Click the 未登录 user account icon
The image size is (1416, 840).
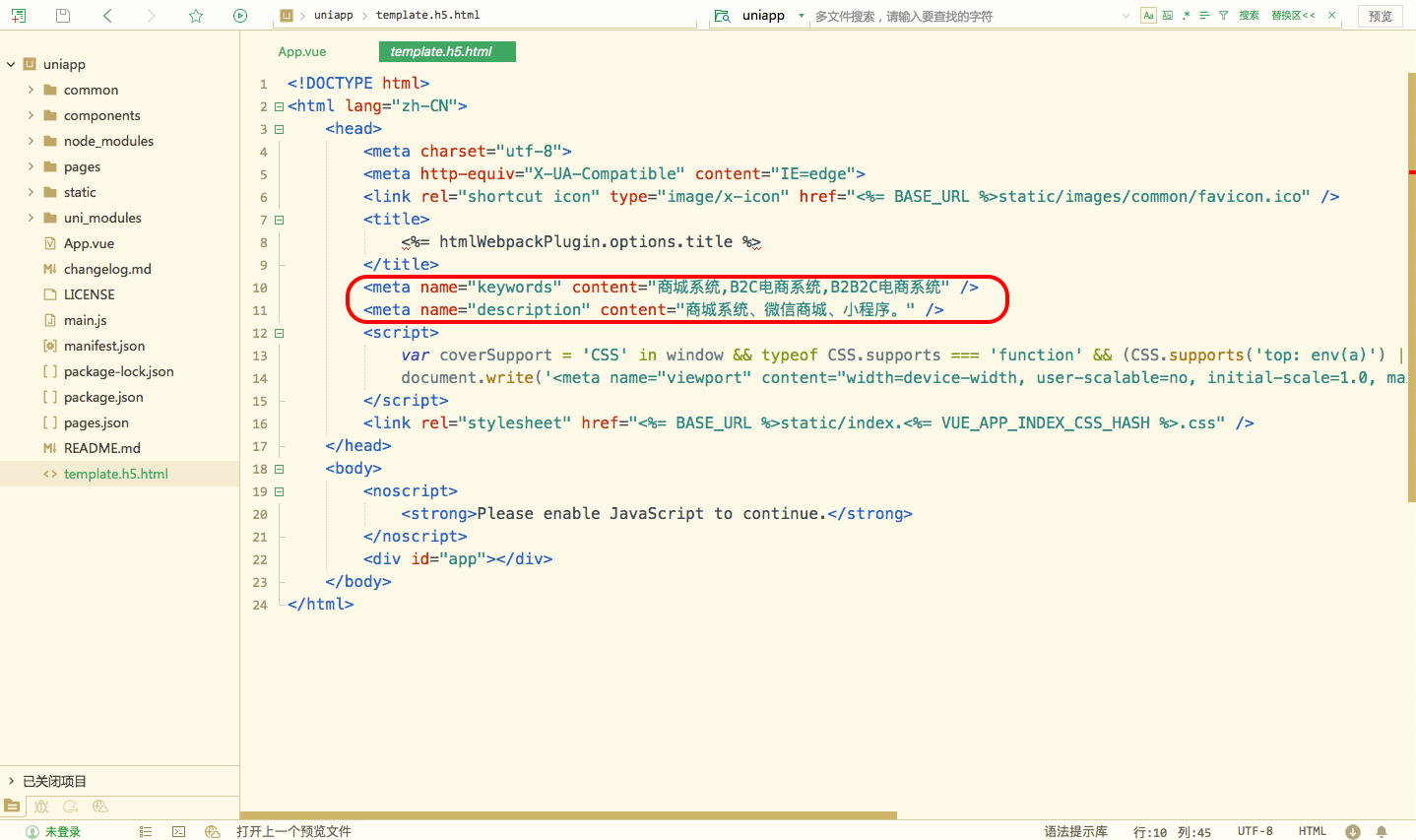point(32,832)
